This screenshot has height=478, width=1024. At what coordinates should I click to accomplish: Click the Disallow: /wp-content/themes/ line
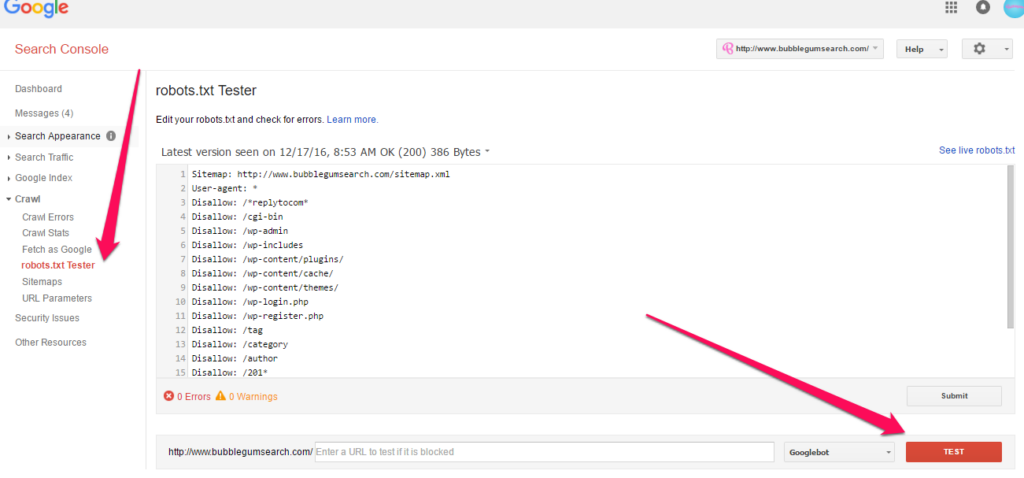265,288
